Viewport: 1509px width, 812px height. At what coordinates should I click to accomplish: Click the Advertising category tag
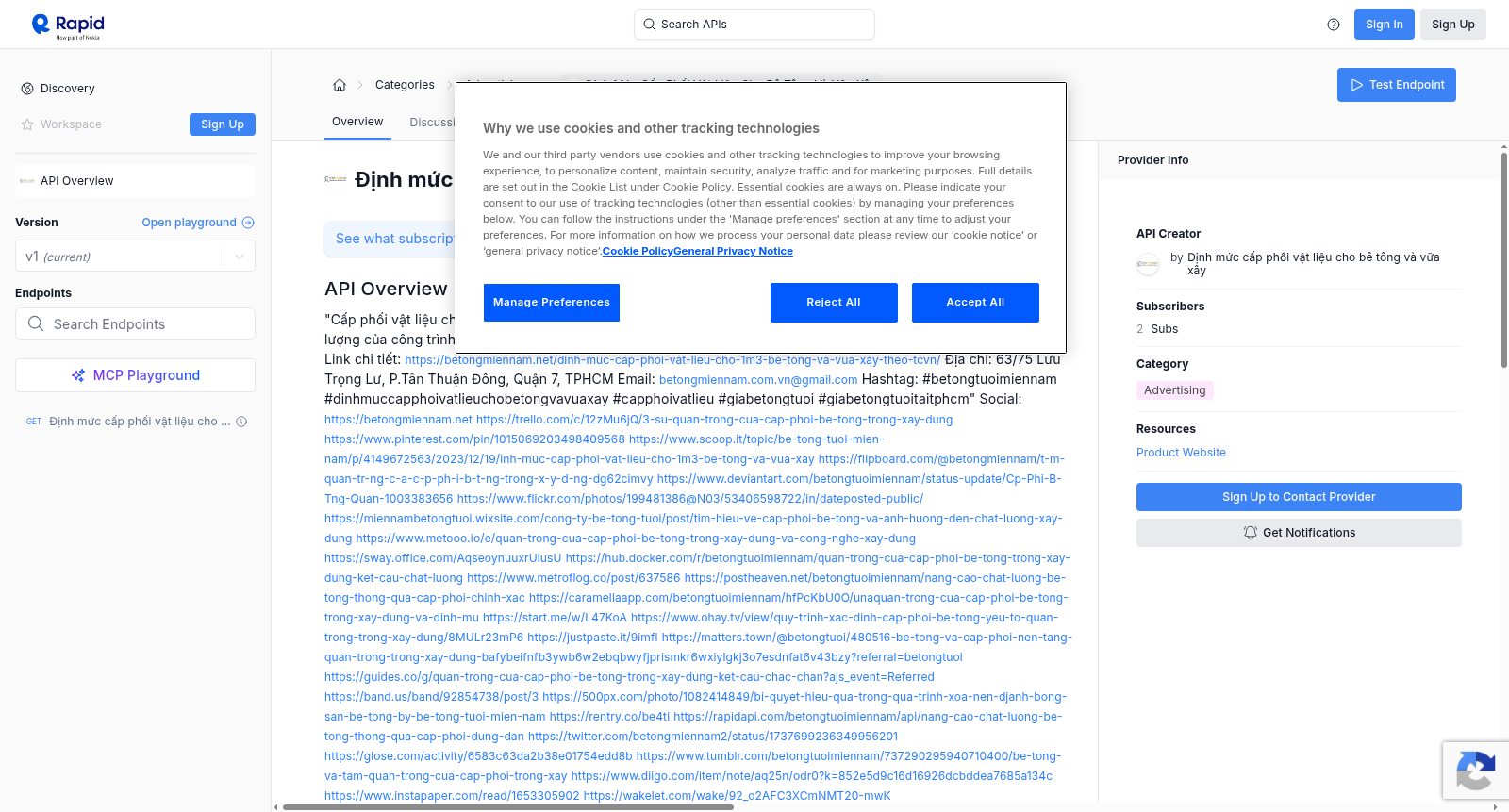[1174, 390]
